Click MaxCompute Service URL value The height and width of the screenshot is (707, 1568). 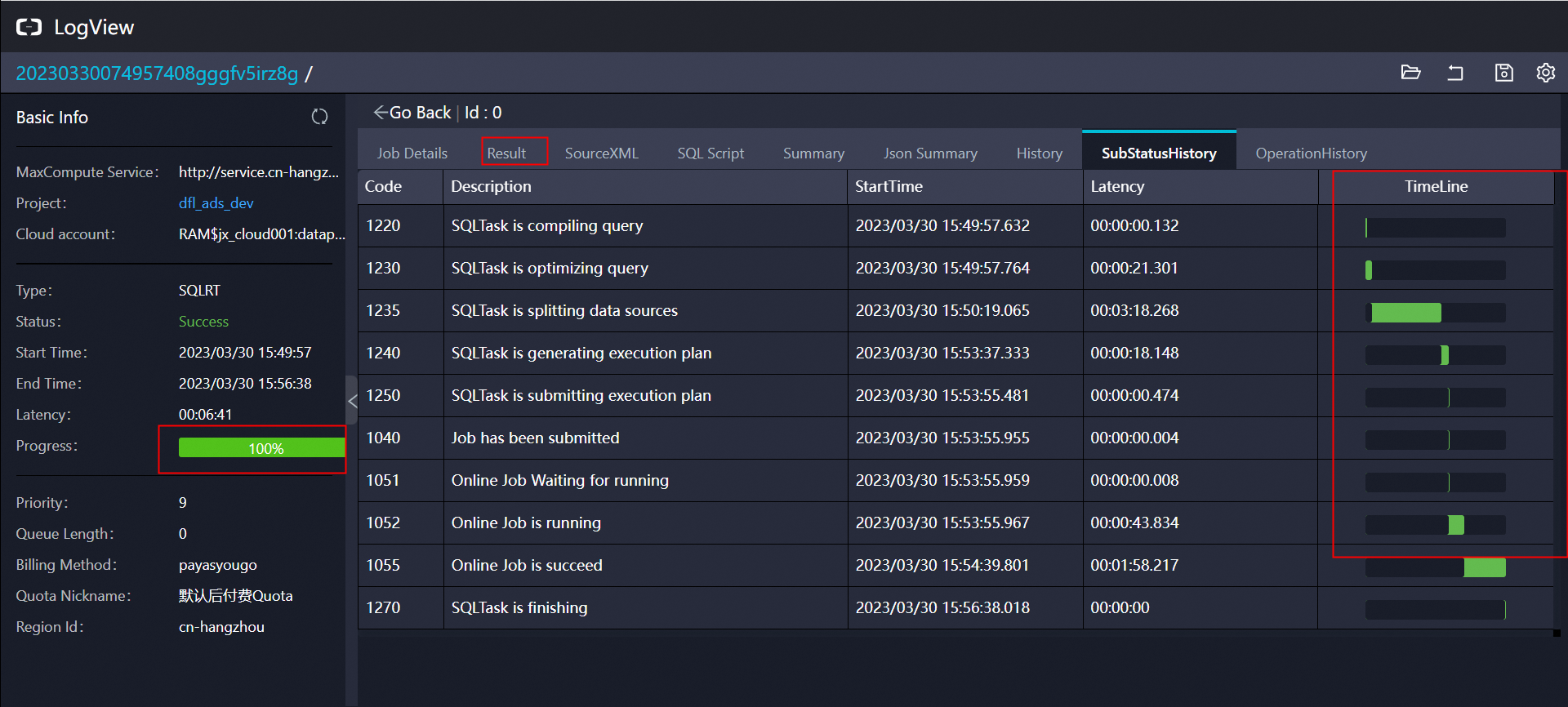pyautogui.click(x=258, y=172)
